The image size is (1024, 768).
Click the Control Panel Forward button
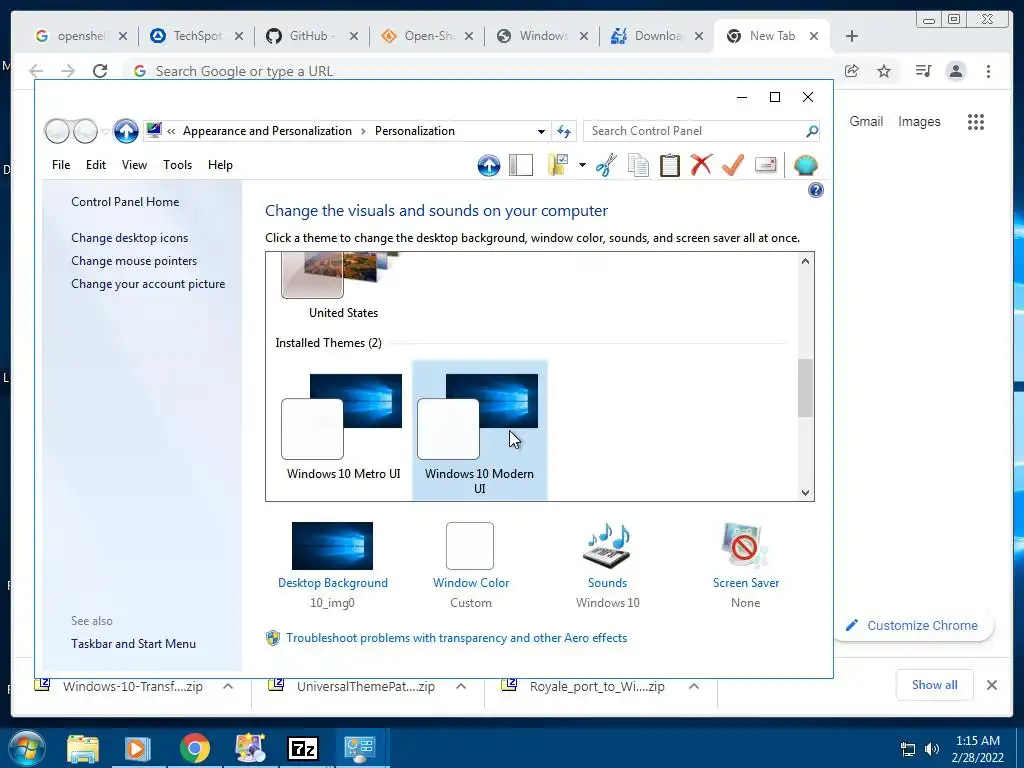pyautogui.click(x=85, y=131)
